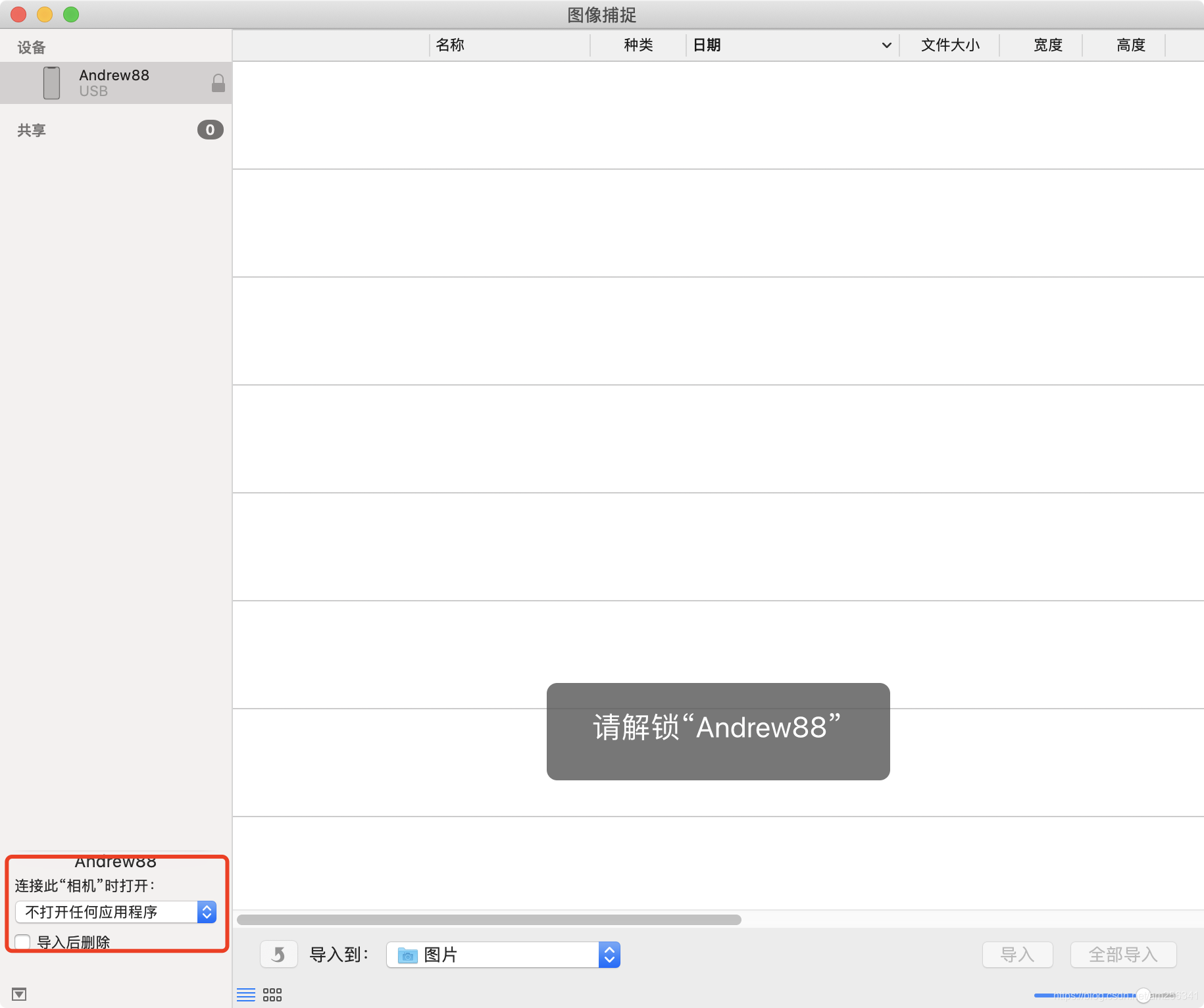Open the 日期 column sort dropdown

tap(886, 45)
